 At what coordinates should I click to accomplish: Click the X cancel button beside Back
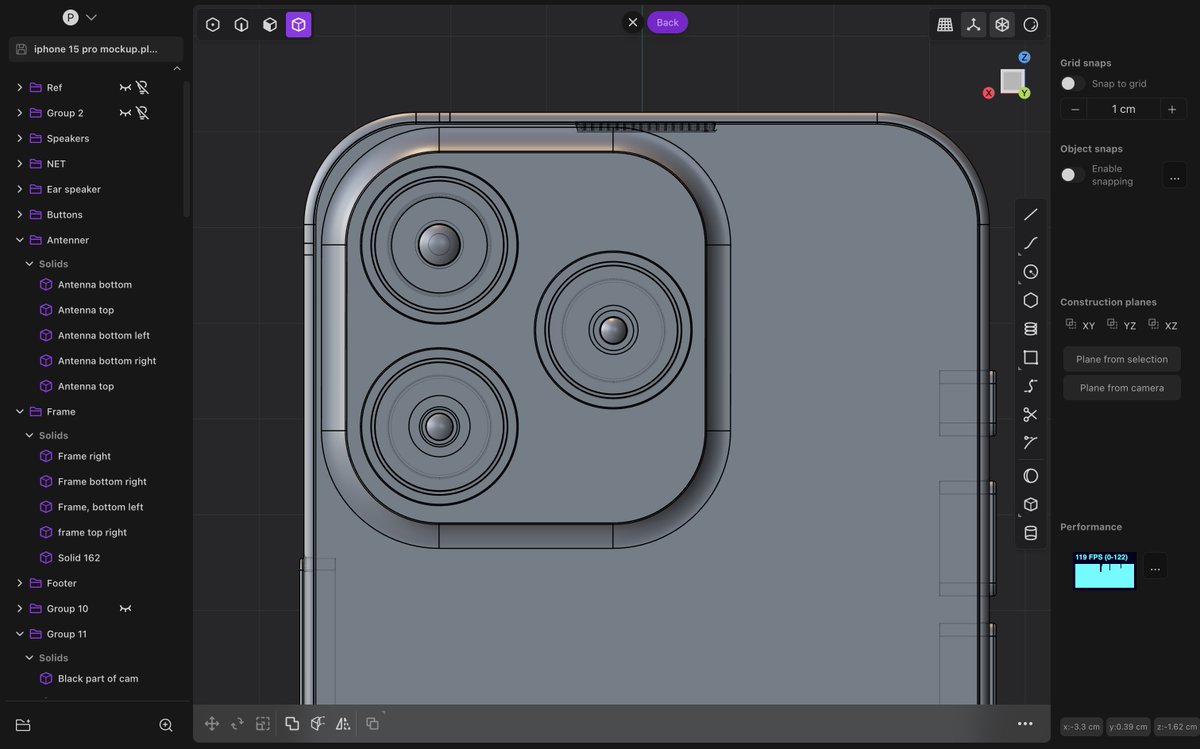632,22
